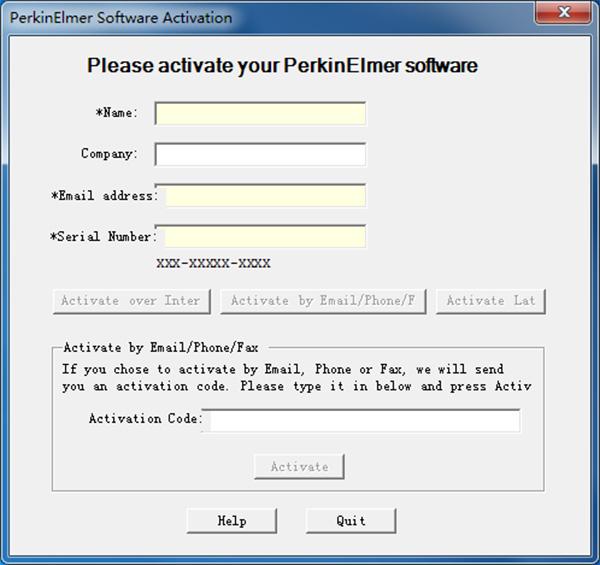Quit the activation dialog
The width and height of the screenshot is (600, 565).
point(351,521)
